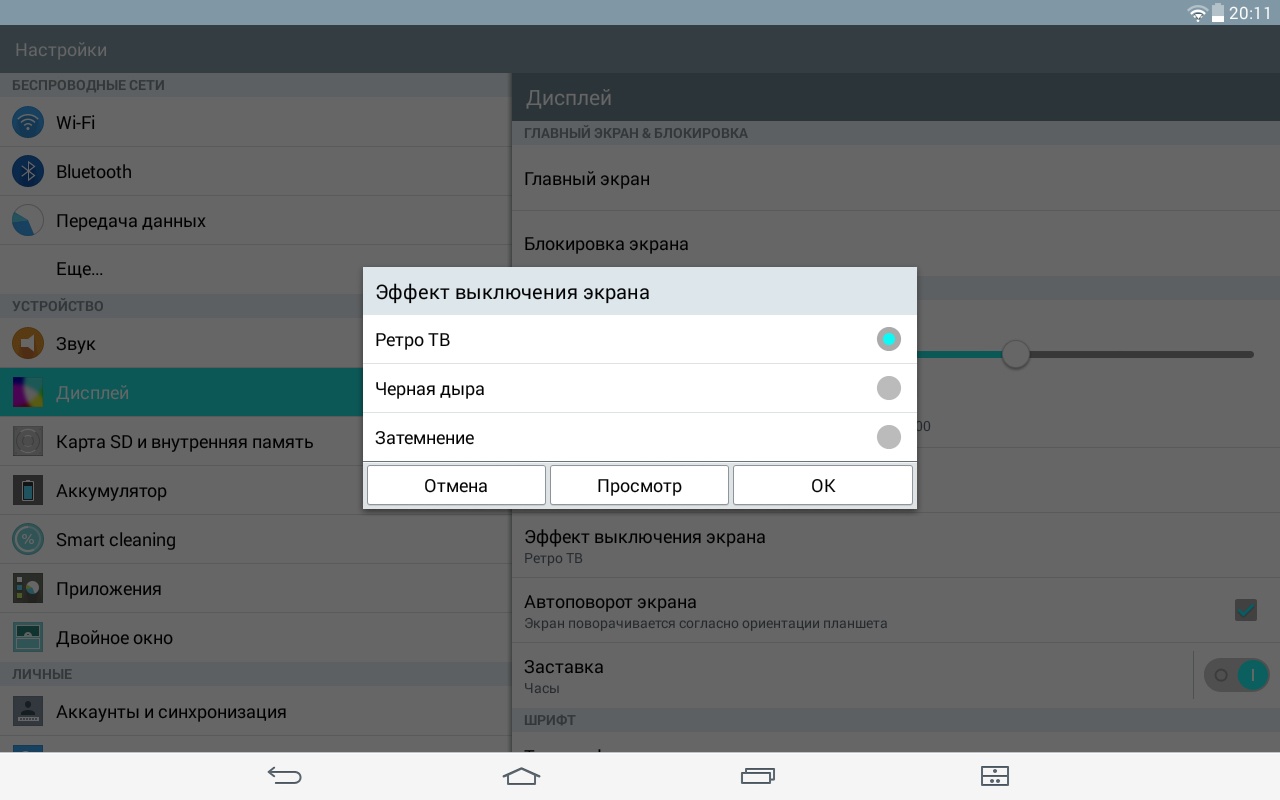Choose the Черная дыра radio option
1280x800 pixels.
[x=888, y=388]
